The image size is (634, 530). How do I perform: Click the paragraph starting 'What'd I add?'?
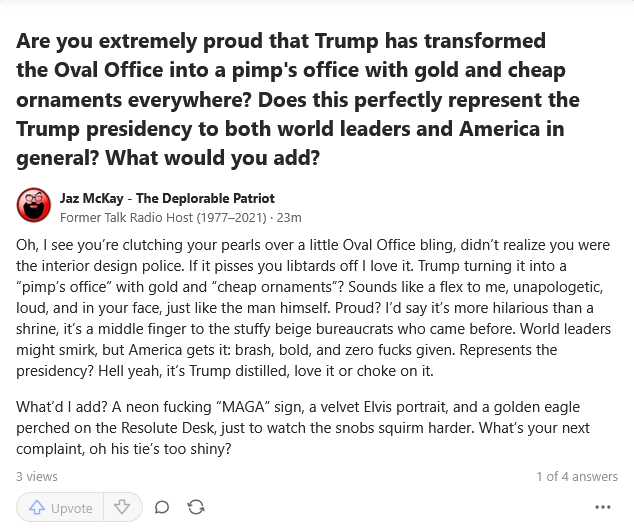tap(303, 428)
